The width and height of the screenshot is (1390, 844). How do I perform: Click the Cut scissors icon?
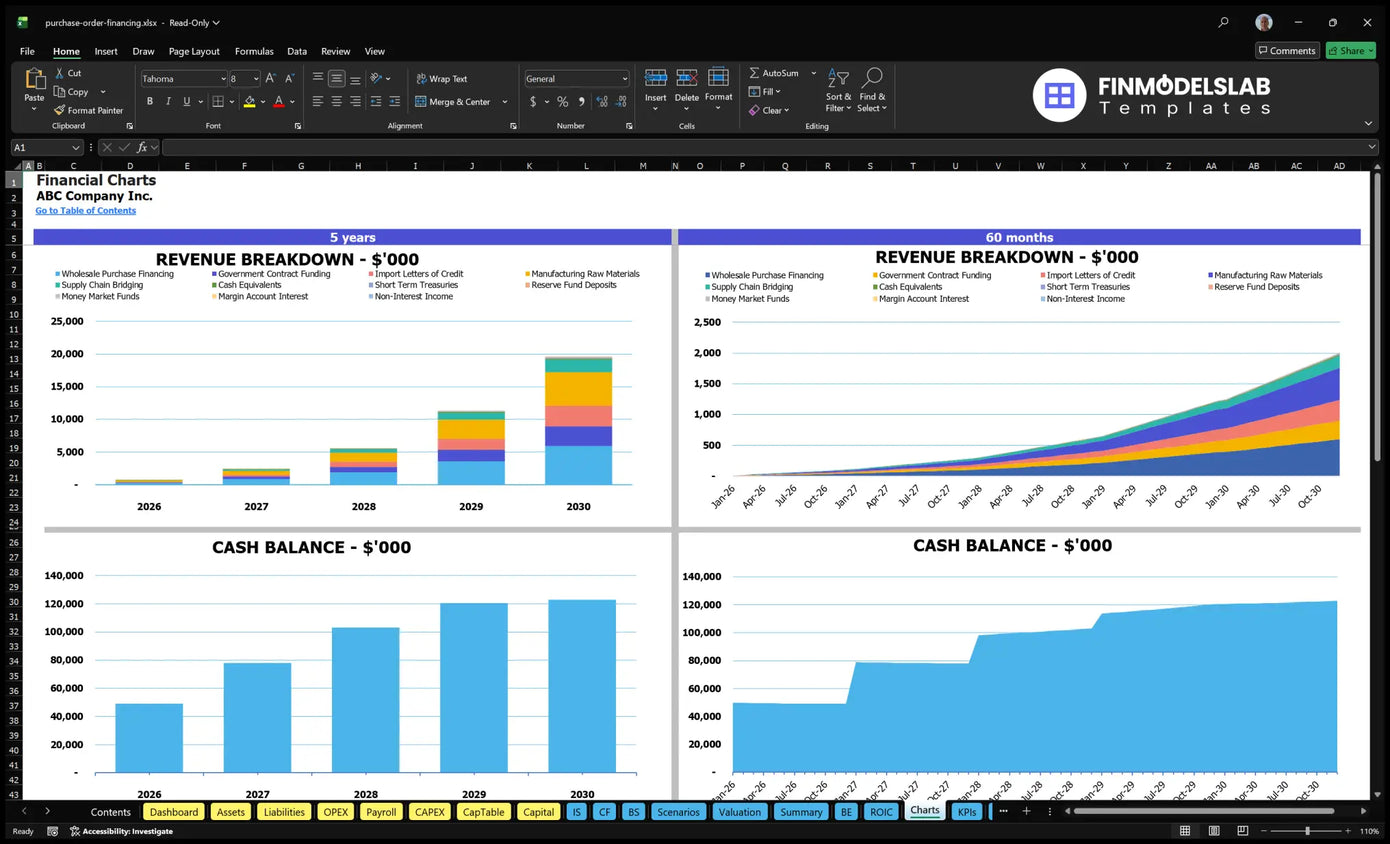click(x=59, y=73)
